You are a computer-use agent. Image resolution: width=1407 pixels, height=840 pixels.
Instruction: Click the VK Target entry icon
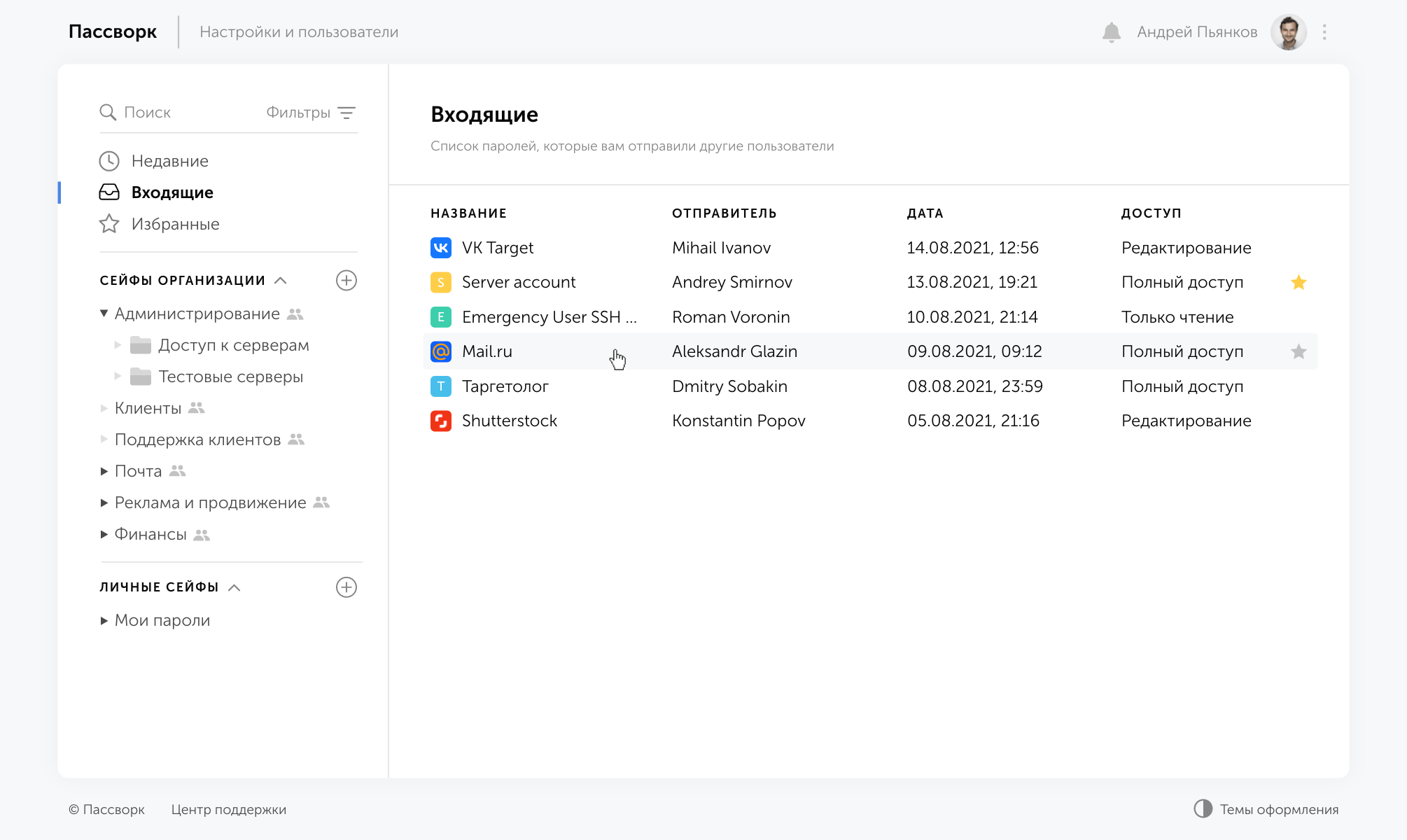[441, 248]
